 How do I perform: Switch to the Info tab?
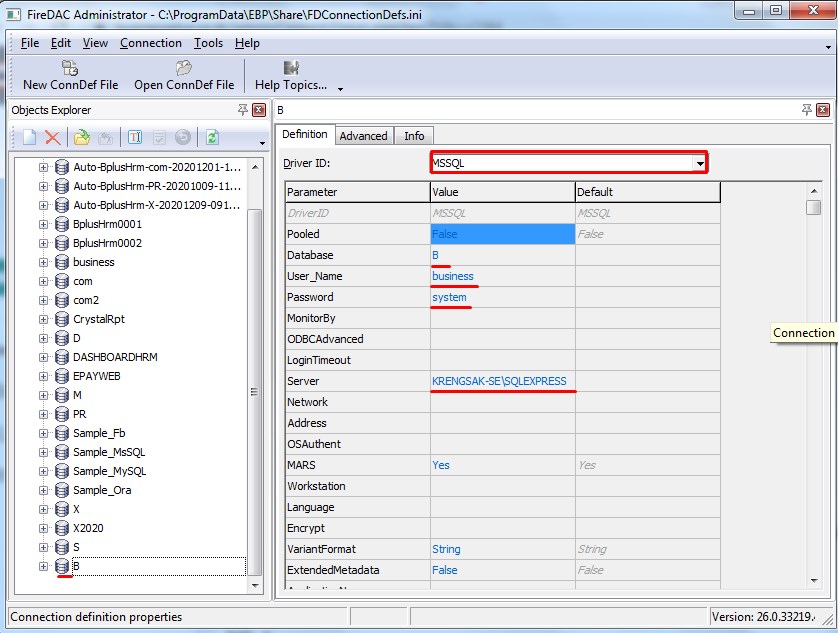coord(414,136)
